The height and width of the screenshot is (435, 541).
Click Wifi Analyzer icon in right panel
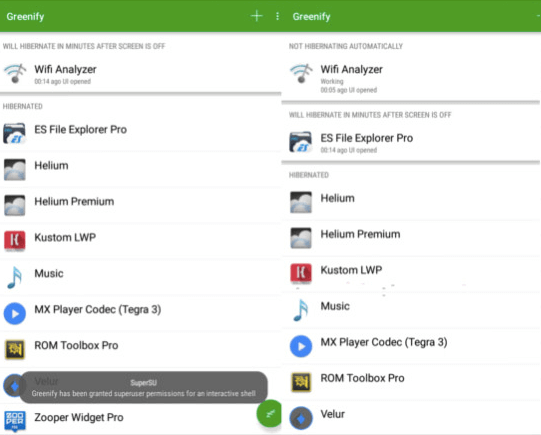point(301,73)
